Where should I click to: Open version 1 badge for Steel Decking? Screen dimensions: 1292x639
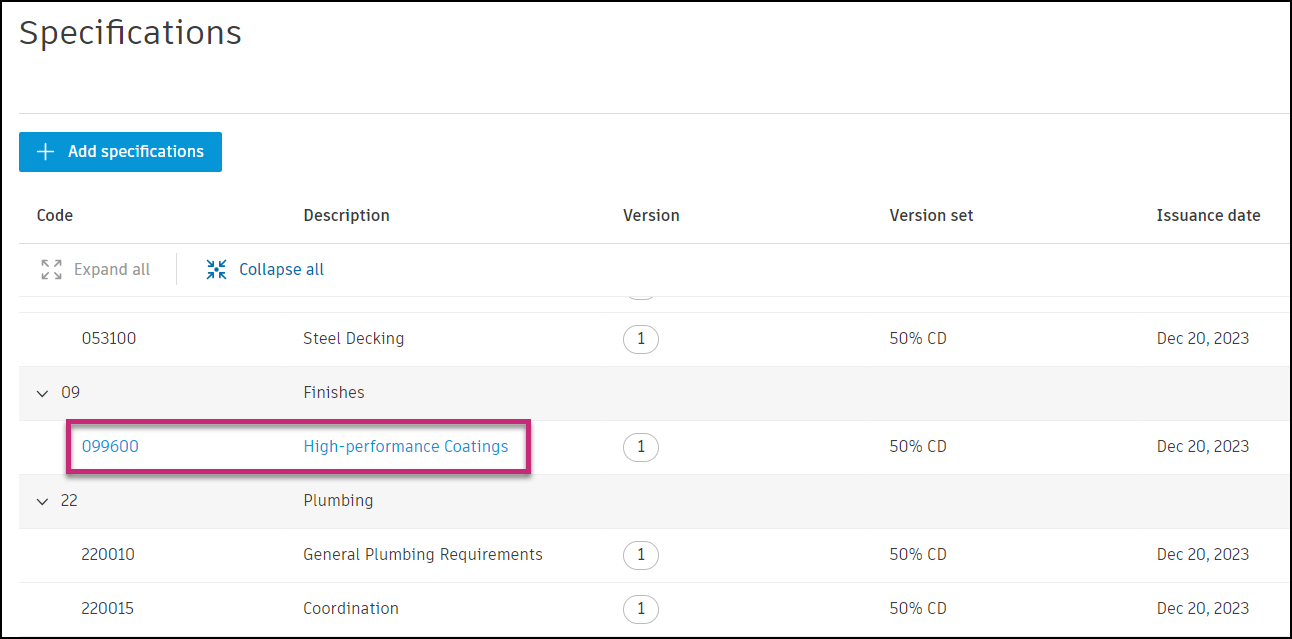tap(640, 339)
